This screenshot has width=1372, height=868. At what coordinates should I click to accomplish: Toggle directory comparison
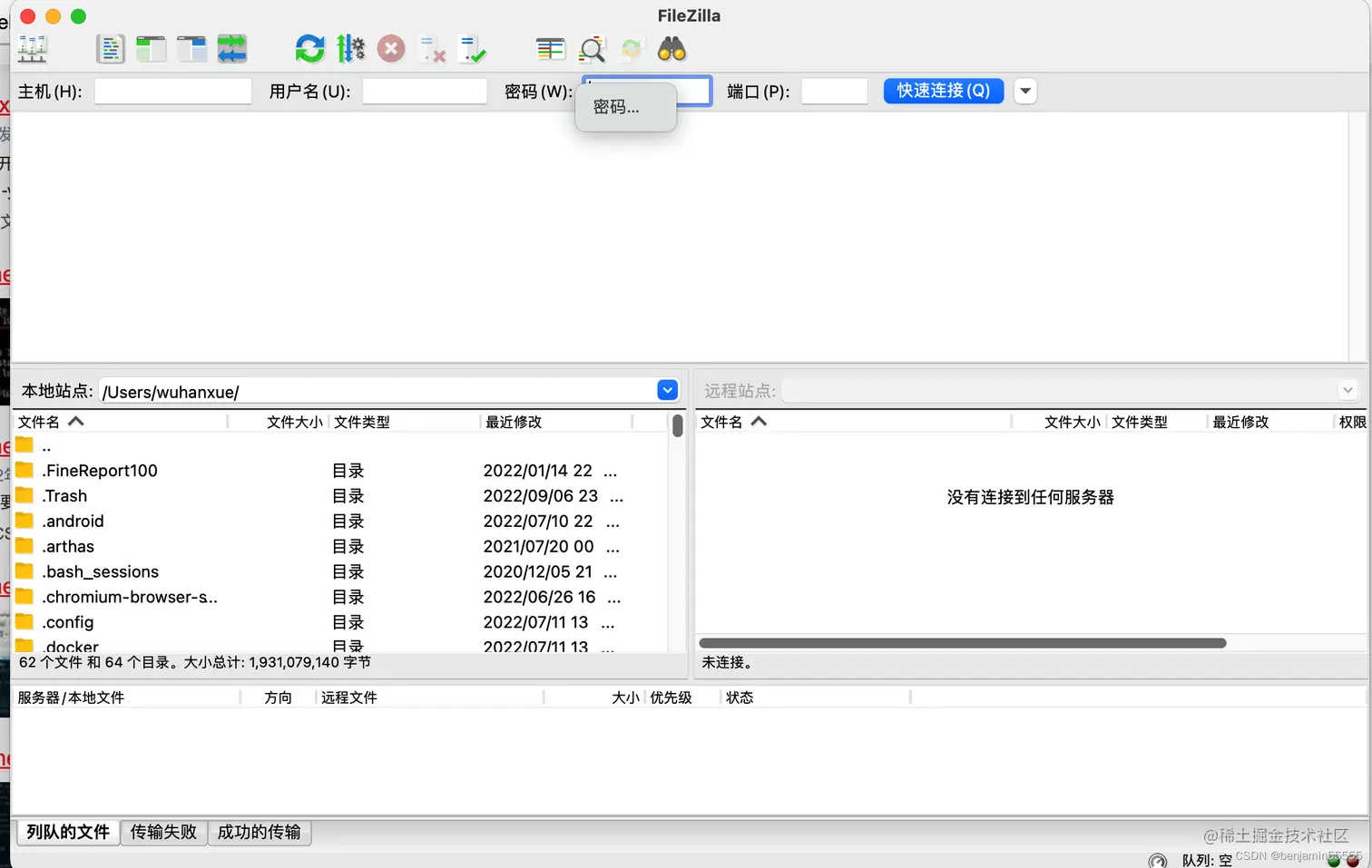[x=592, y=49]
